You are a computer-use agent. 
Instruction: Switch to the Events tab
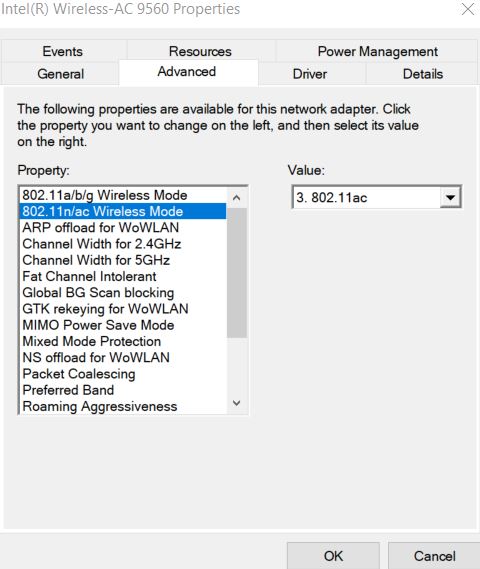click(62, 51)
